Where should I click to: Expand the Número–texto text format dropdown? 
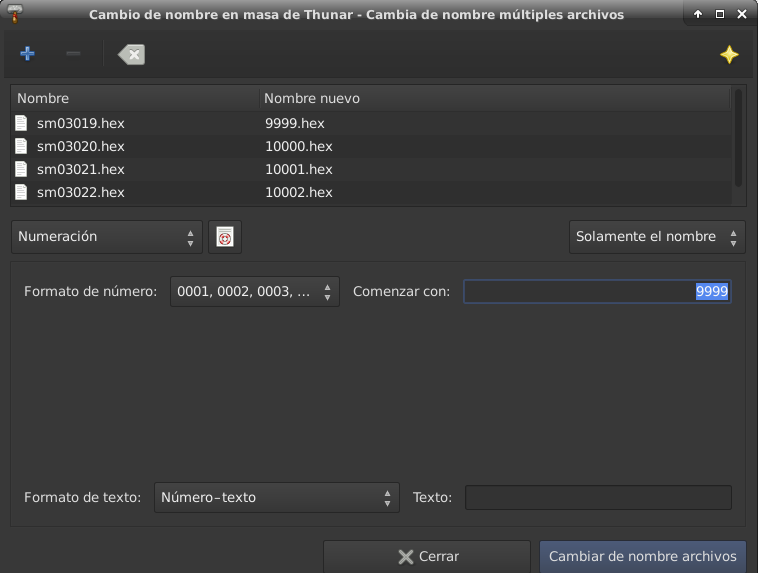[276, 498]
